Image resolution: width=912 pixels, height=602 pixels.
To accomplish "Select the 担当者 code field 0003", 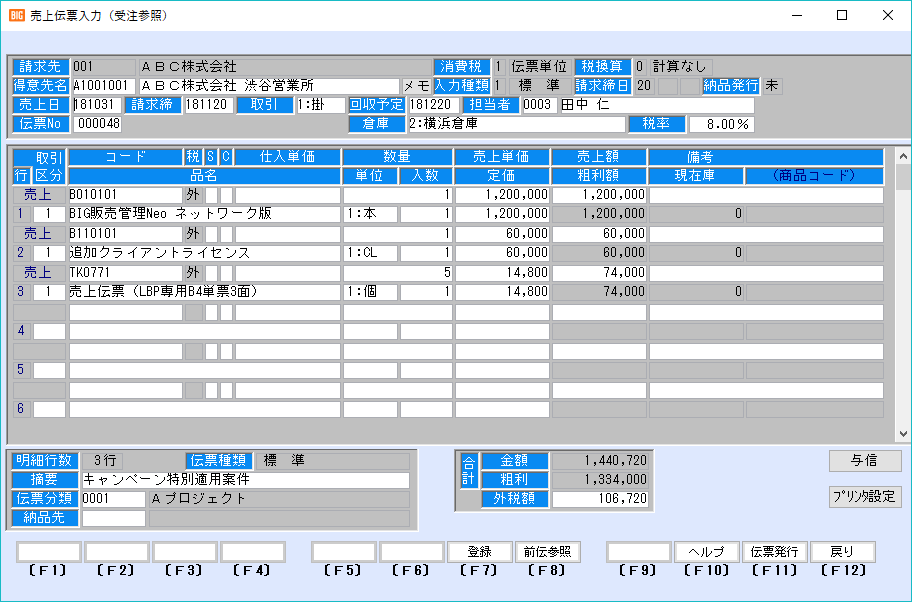I will click(x=539, y=105).
